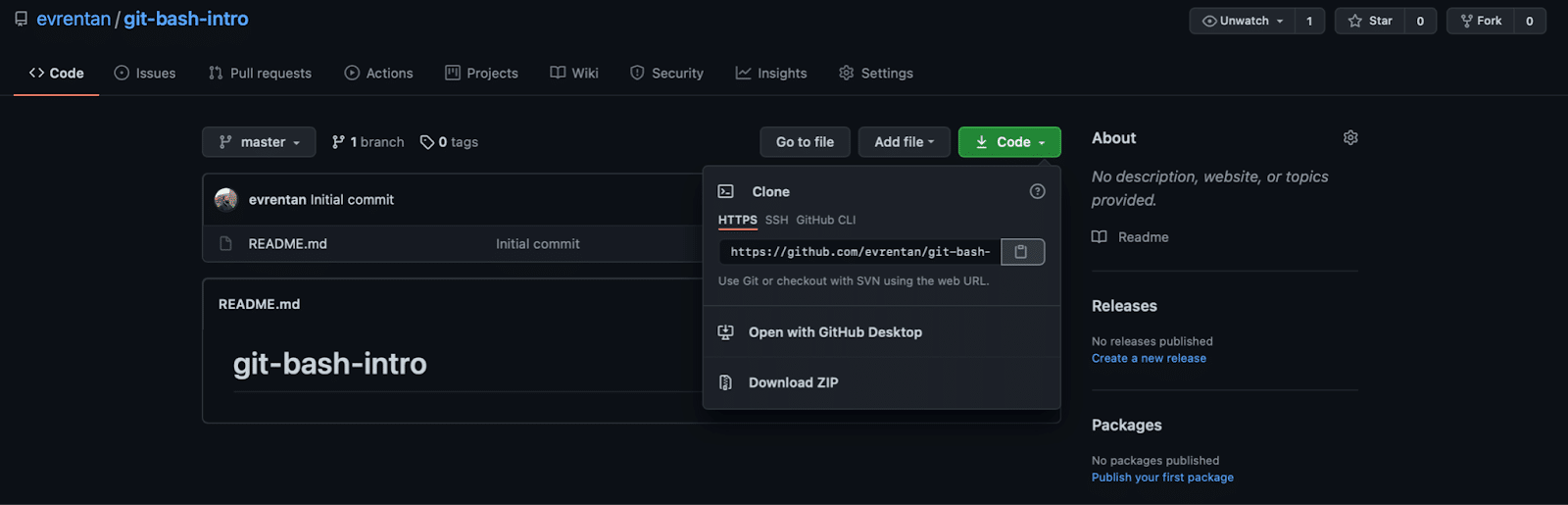
Task: Expand the master branch dropdown
Action: 259,142
